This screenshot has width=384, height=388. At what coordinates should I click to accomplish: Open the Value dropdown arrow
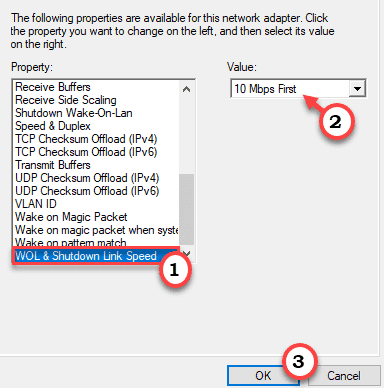(357, 89)
